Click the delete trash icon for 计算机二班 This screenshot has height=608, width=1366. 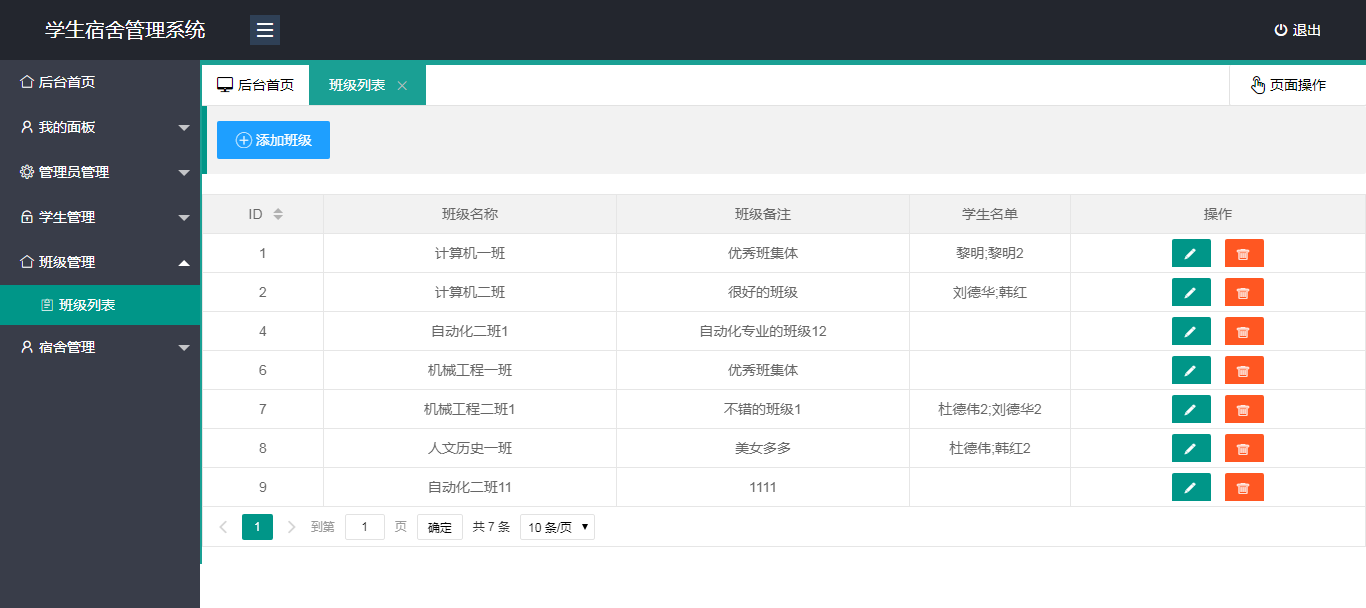(1243, 292)
